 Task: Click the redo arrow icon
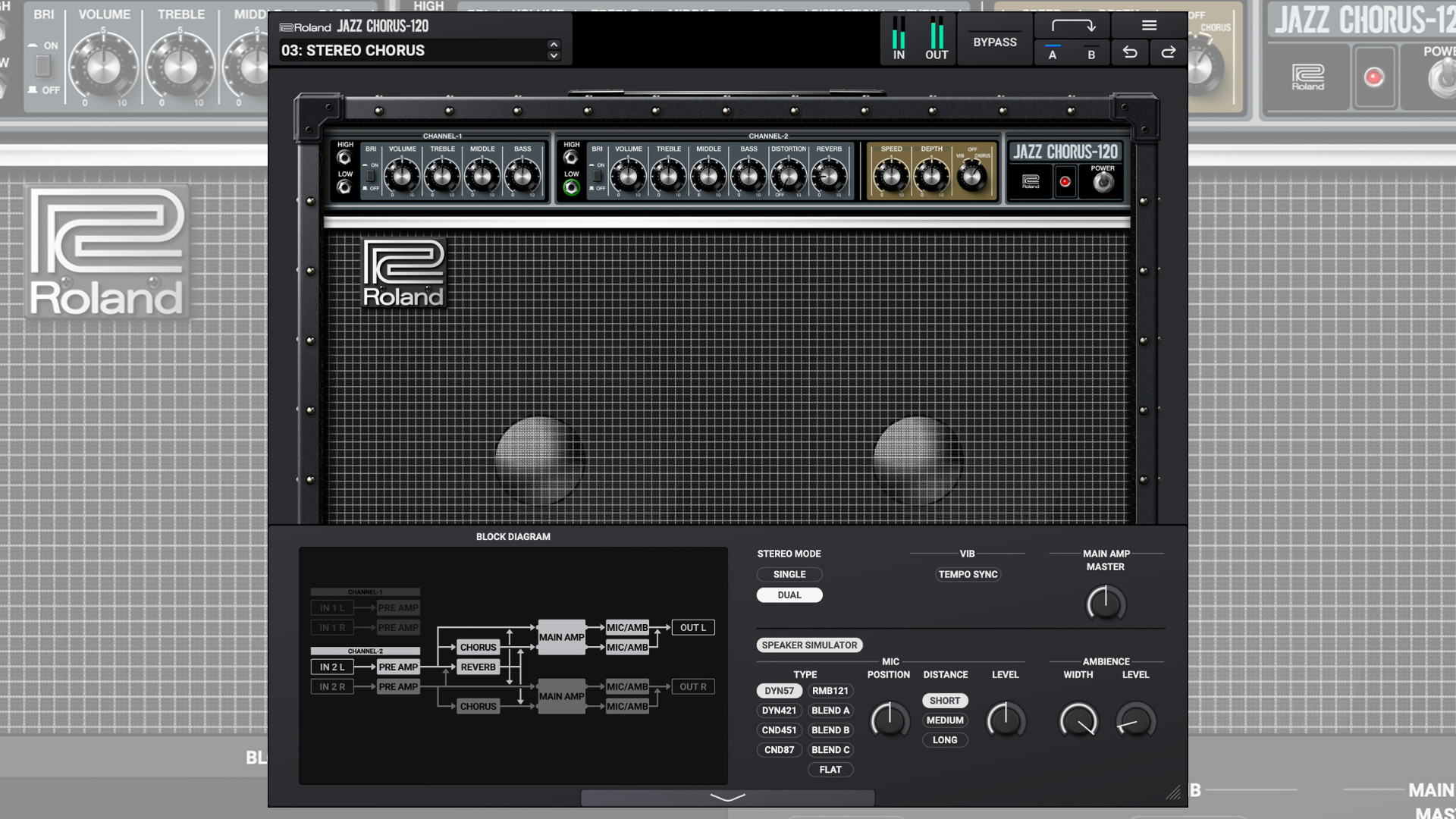tap(1168, 52)
